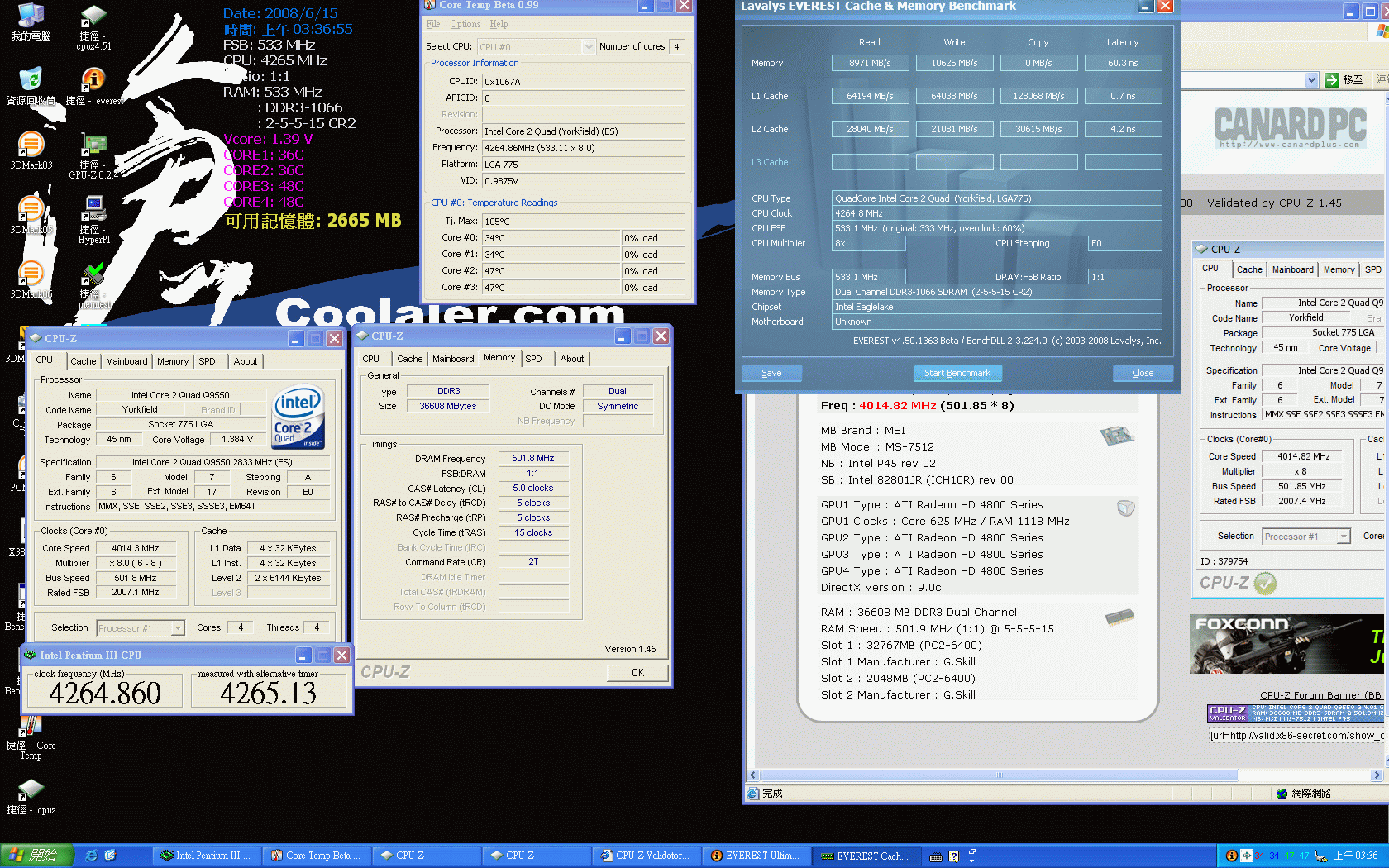Click the on-screen keyboard icon in taskbar
Image resolution: width=1389 pixels, height=868 pixels.
coord(936,856)
